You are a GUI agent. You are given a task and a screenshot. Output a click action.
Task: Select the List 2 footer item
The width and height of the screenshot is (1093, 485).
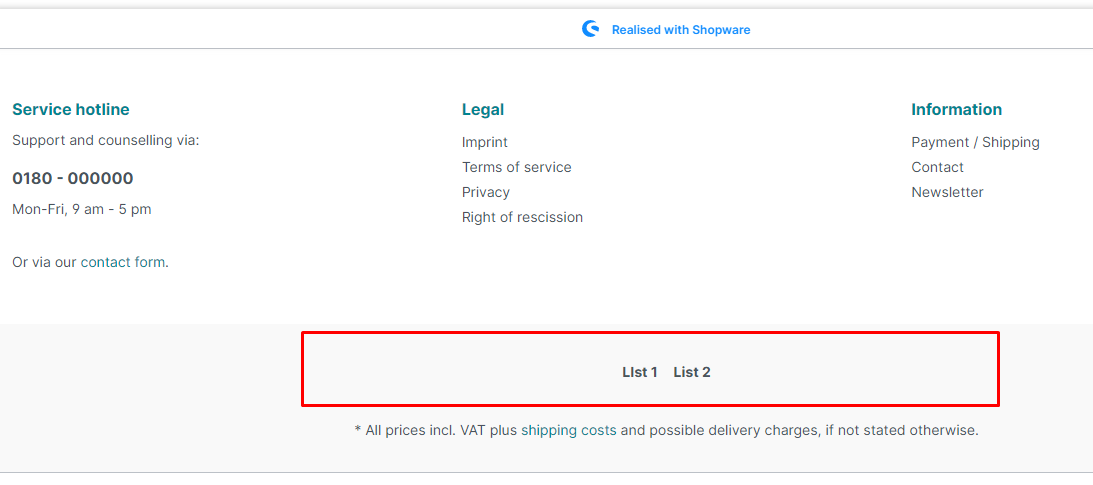pyautogui.click(x=692, y=372)
